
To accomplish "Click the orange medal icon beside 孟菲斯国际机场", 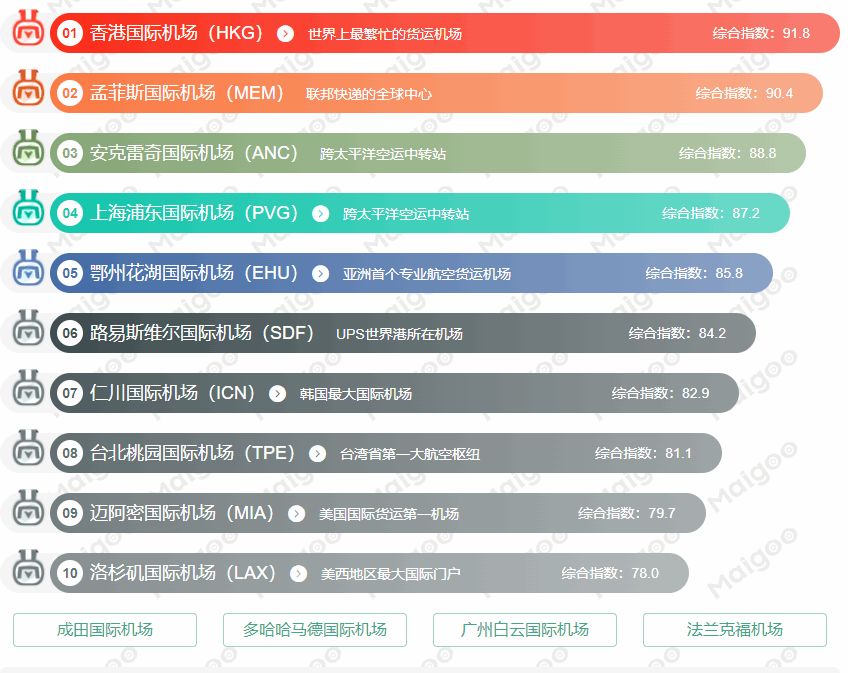I will tap(28, 88).
